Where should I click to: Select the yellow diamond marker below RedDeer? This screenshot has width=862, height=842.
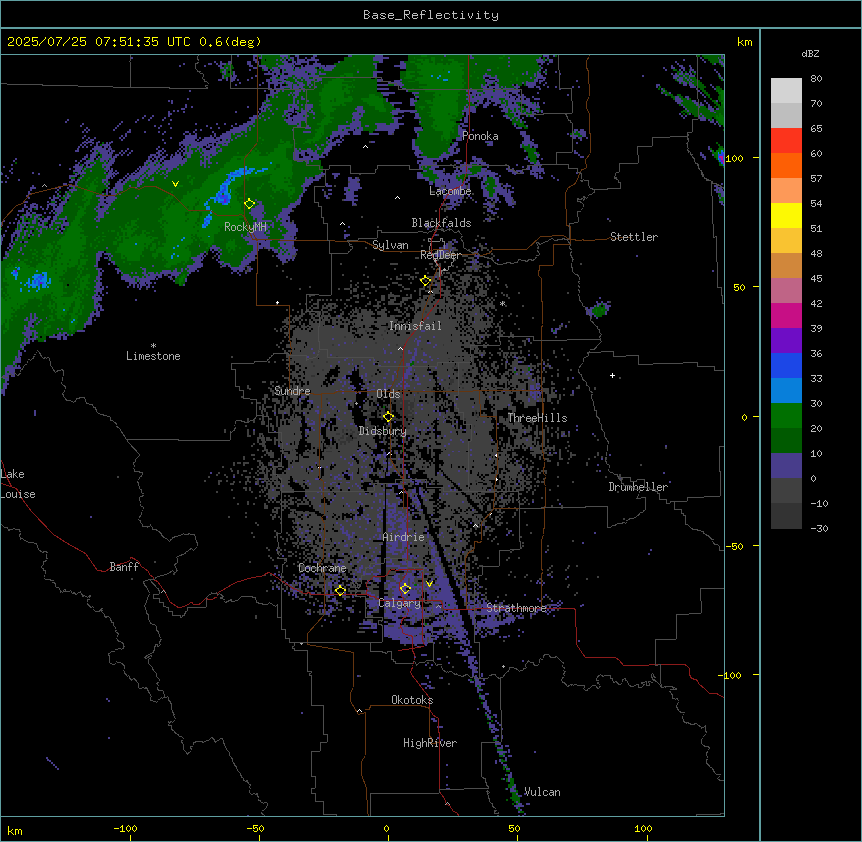(x=426, y=281)
